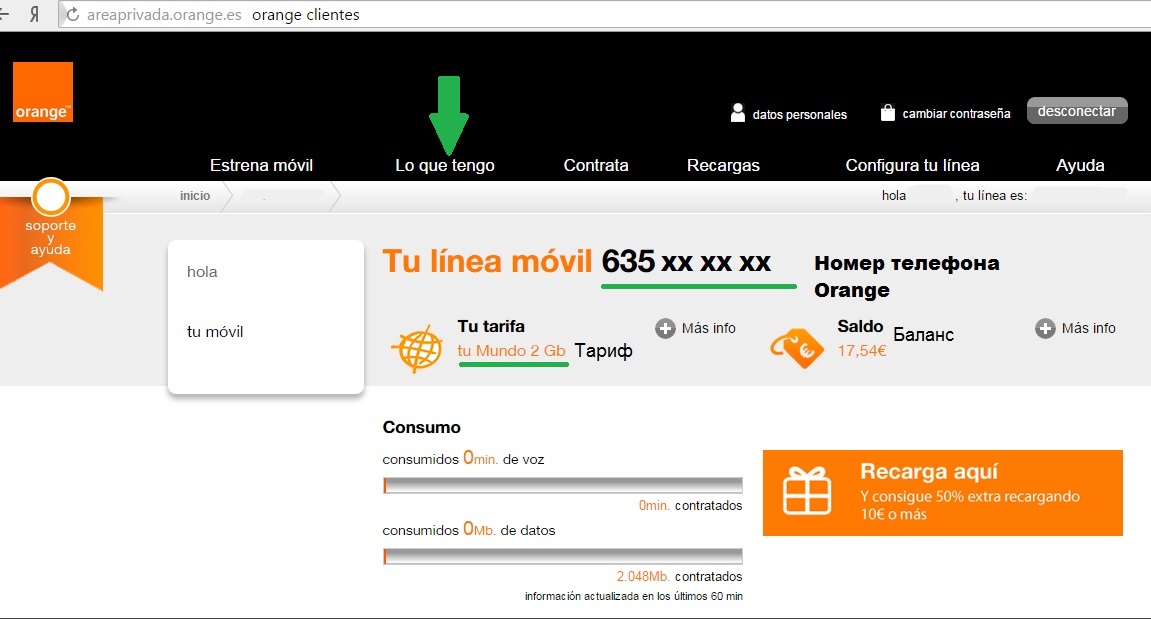Select tu móvil in the side panel

coord(215,332)
